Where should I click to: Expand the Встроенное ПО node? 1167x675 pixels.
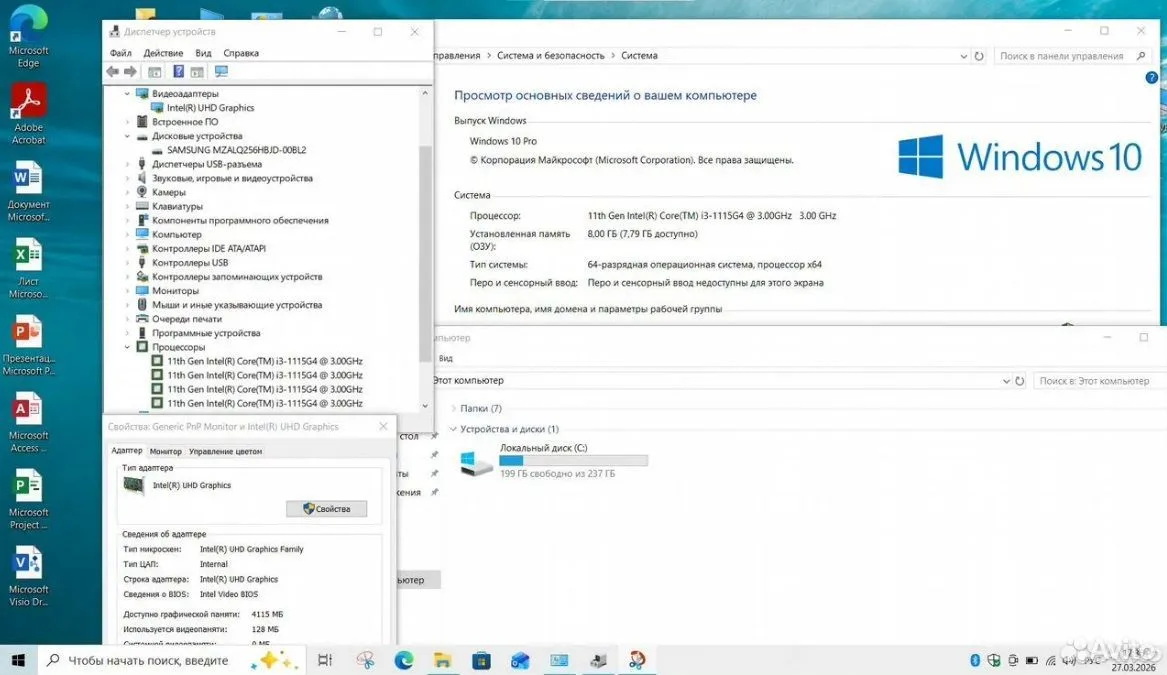point(127,122)
